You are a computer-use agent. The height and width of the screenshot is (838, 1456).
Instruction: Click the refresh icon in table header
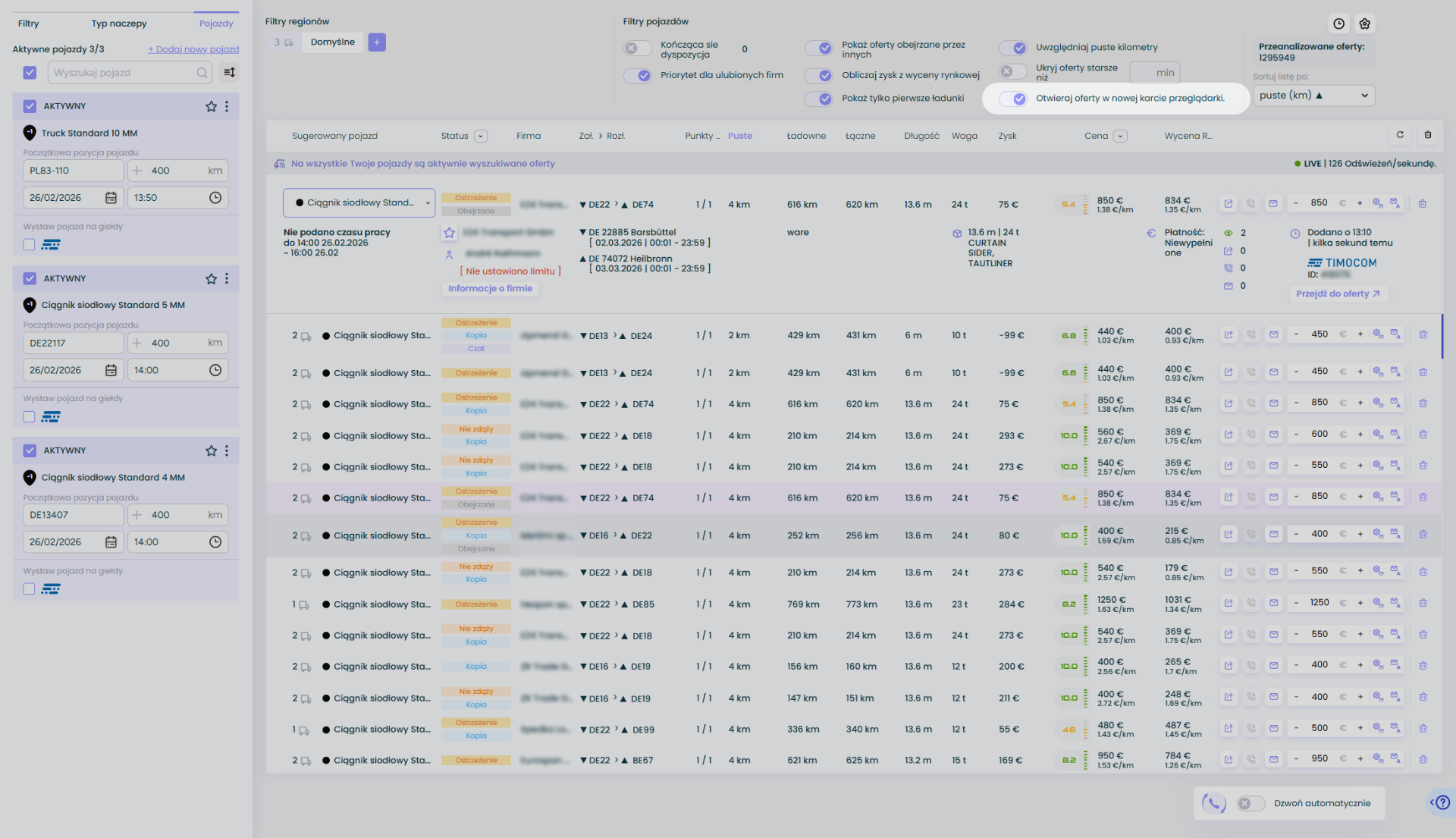click(x=1400, y=135)
